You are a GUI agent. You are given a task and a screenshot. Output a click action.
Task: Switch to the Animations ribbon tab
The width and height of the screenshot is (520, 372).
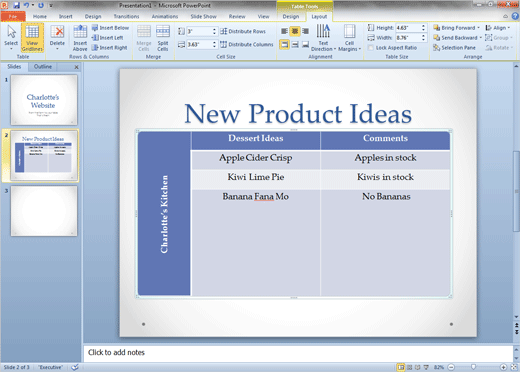(165, 16)
